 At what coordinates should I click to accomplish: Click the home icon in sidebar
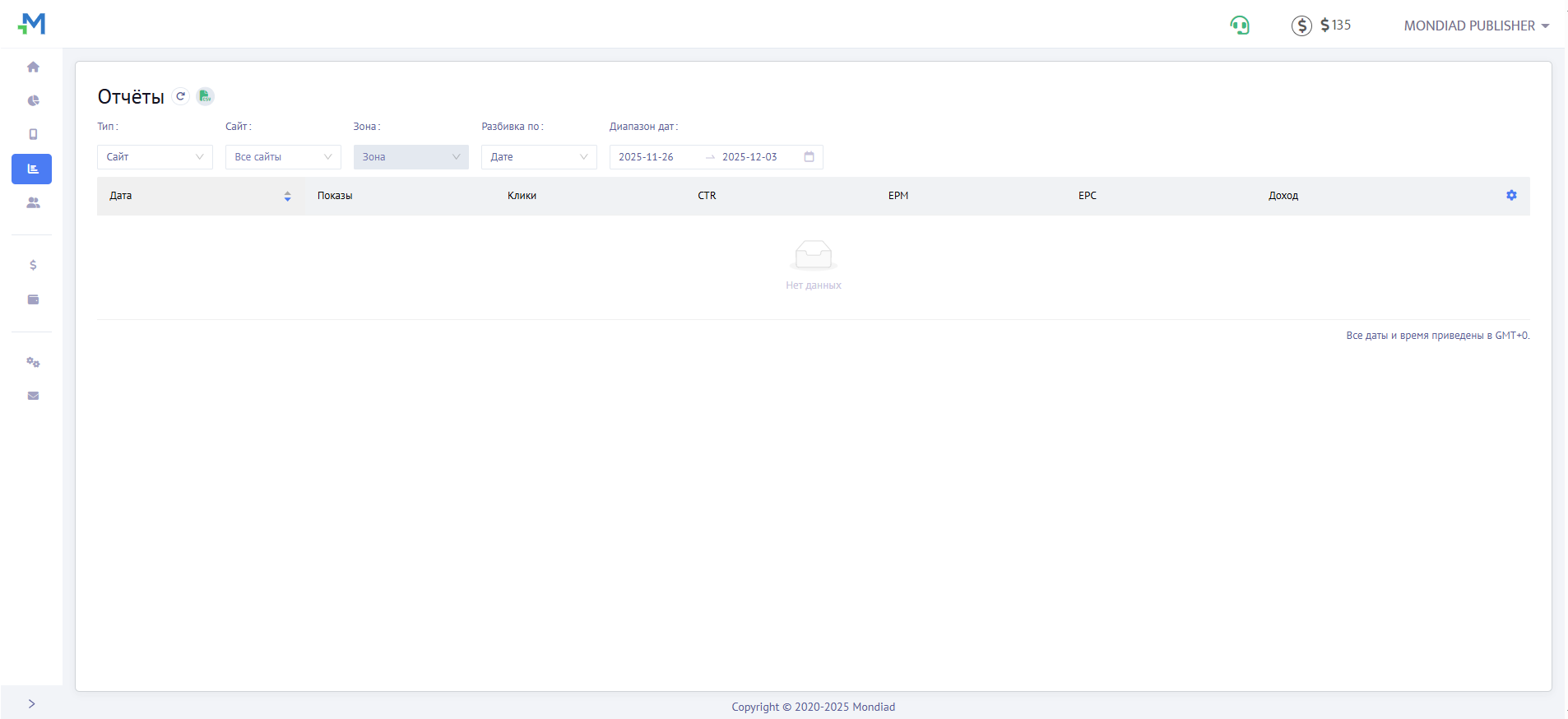(33, 67)
